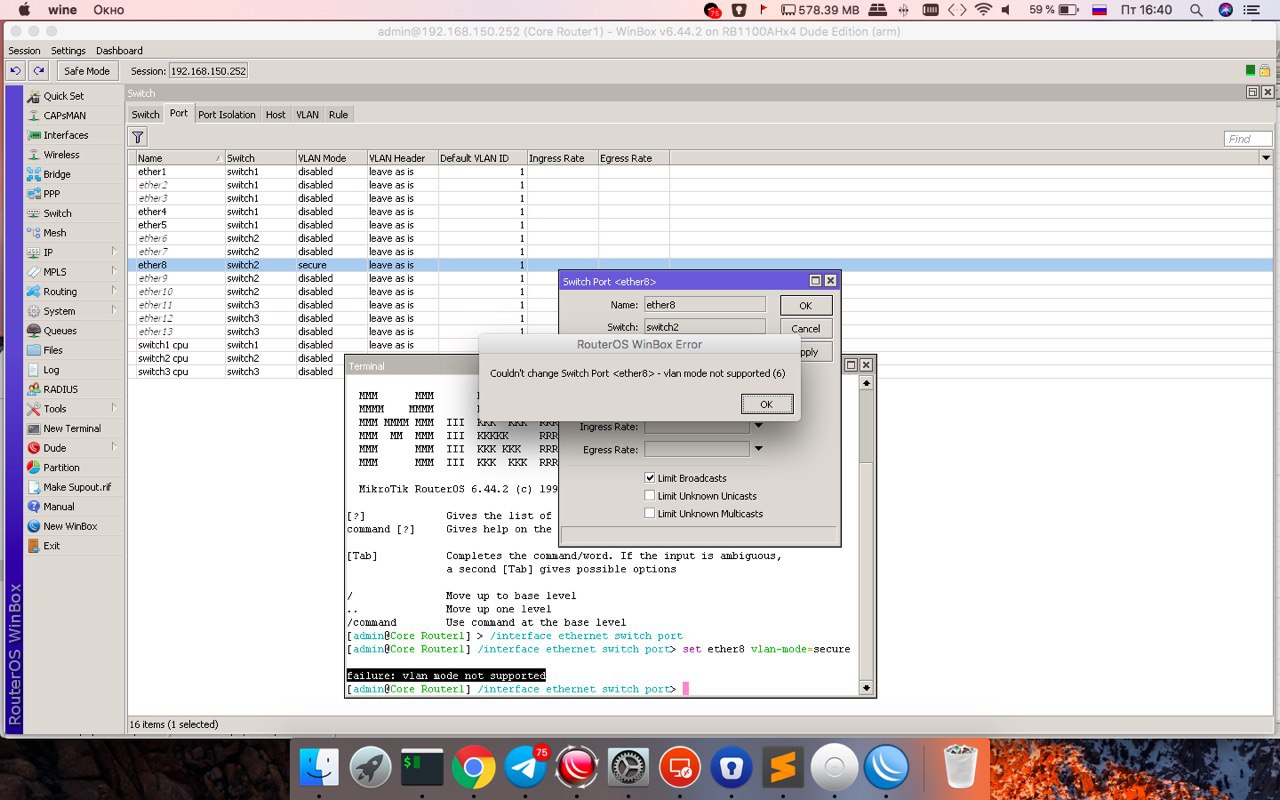Open New WinBox from sidebar

pos(70,526)
